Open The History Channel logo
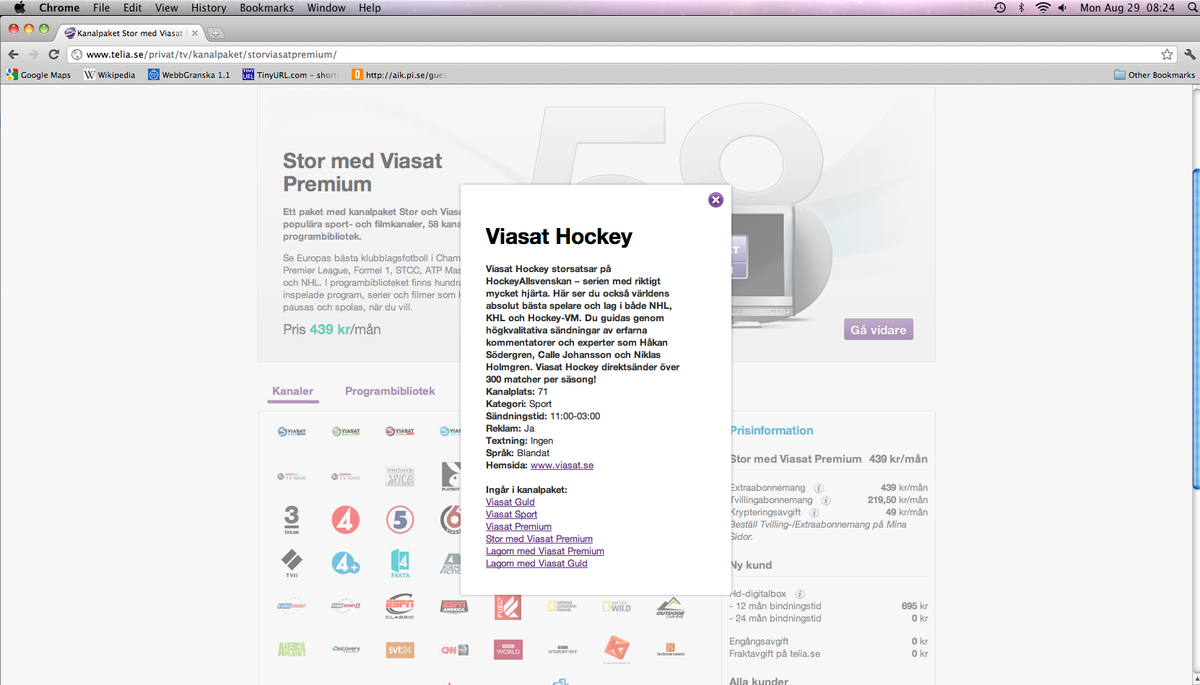Viewport: 1200px width, 685px height. 671,649
